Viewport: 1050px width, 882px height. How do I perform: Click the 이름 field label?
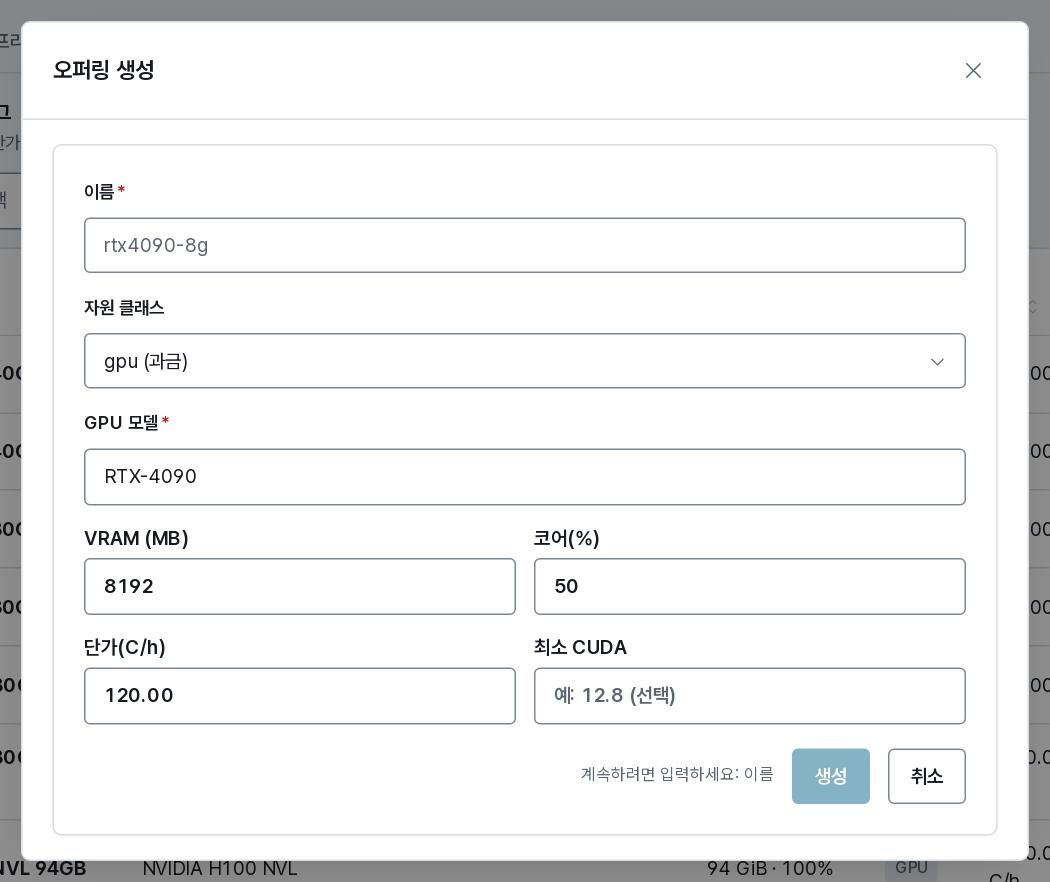(99, 192)
